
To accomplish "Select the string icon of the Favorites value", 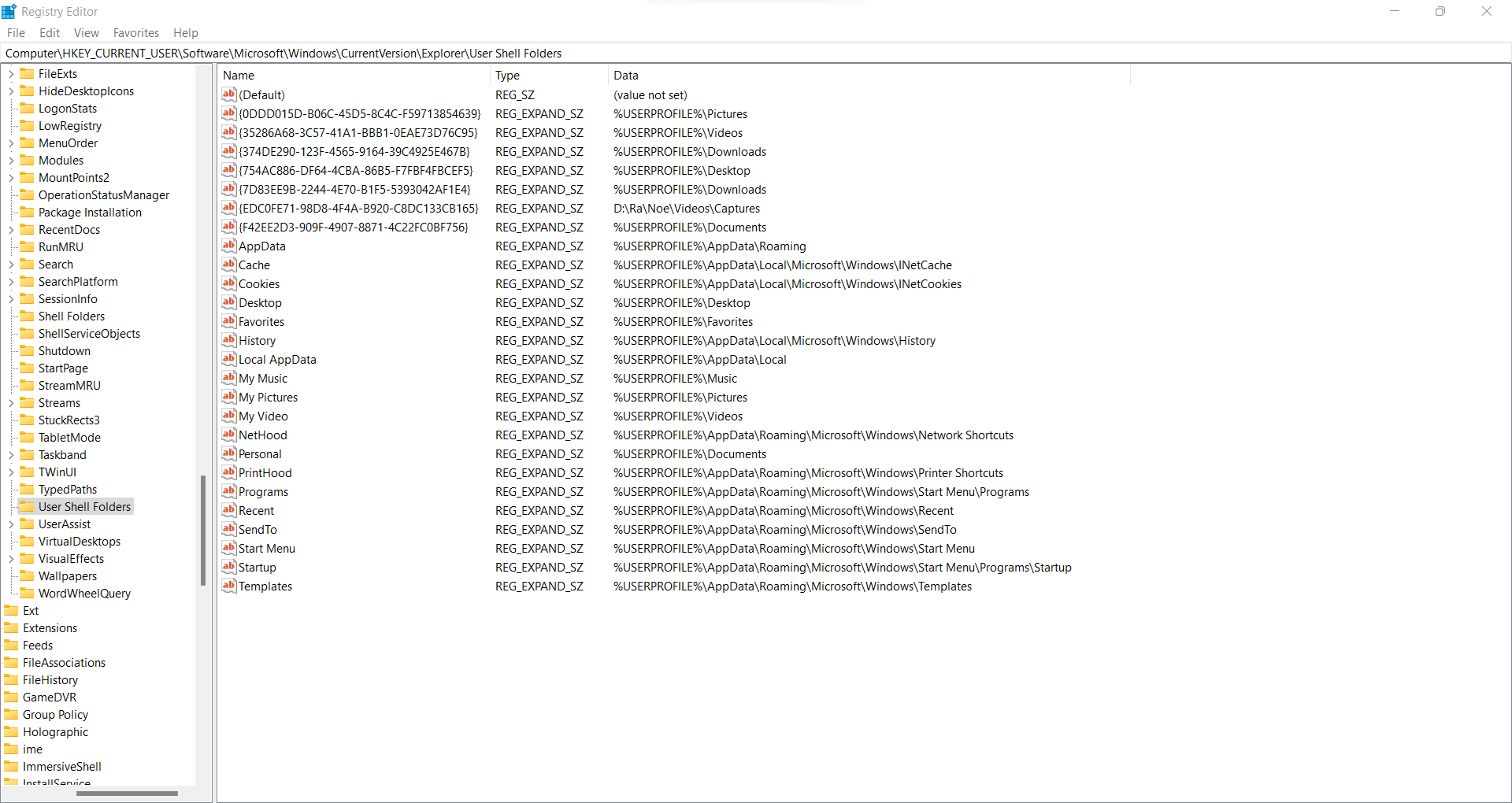I will (x=229, y=321).
